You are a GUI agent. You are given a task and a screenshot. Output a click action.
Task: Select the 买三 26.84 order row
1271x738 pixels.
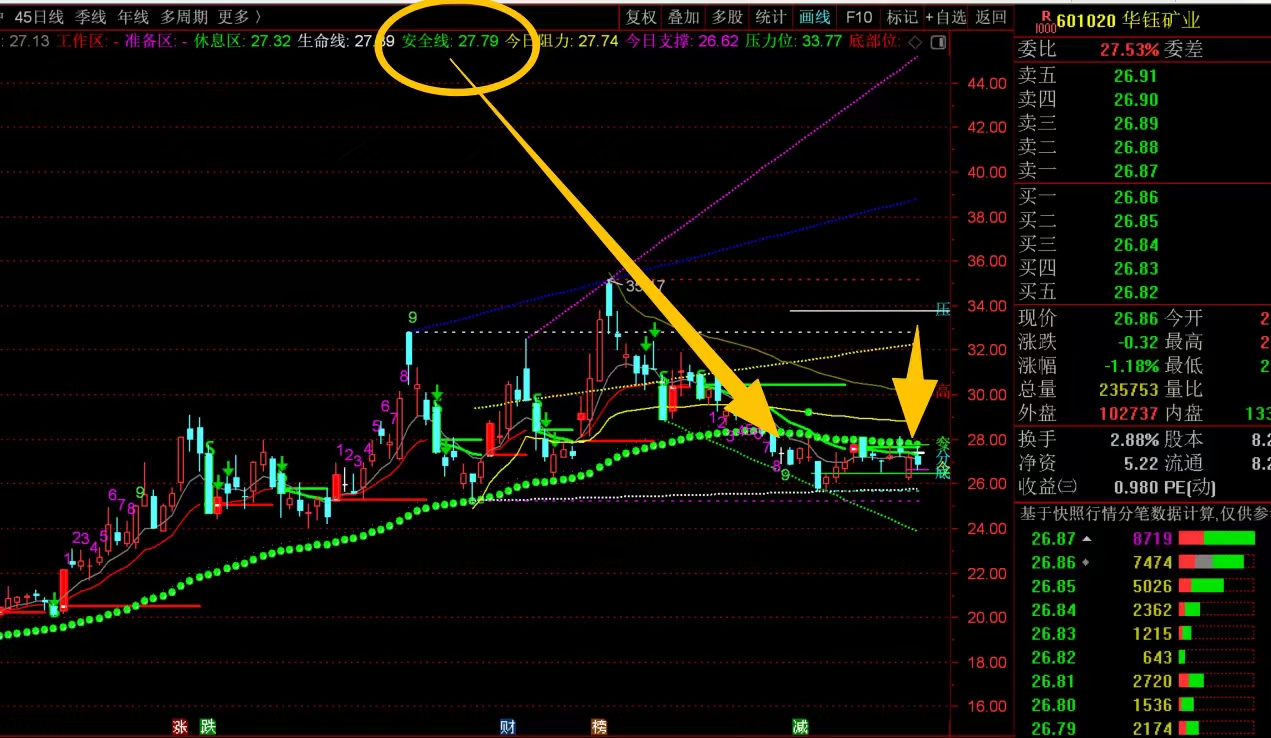tap(1142, 245)
